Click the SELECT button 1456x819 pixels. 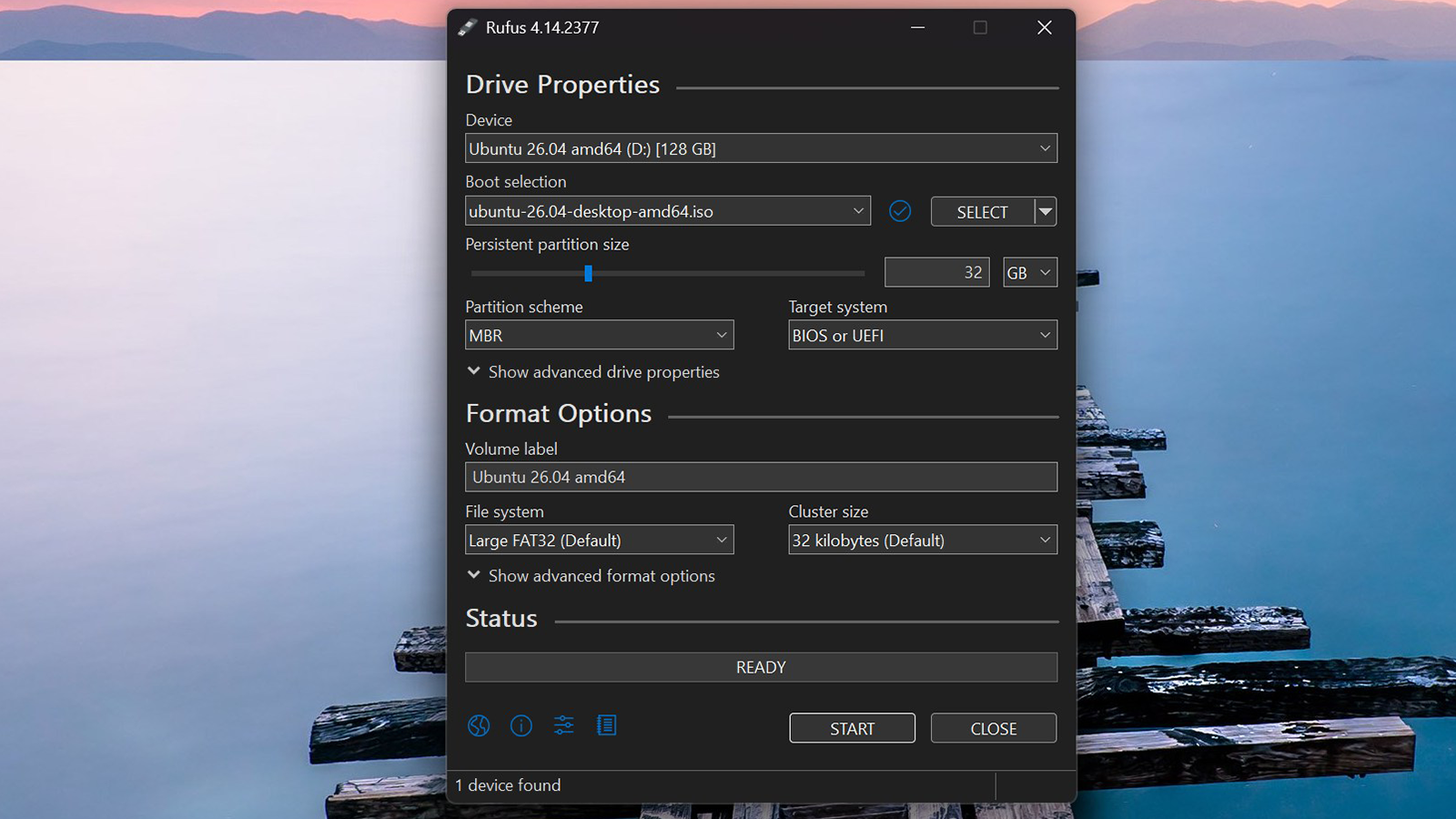pyautogui.click(x=982, y=211)
